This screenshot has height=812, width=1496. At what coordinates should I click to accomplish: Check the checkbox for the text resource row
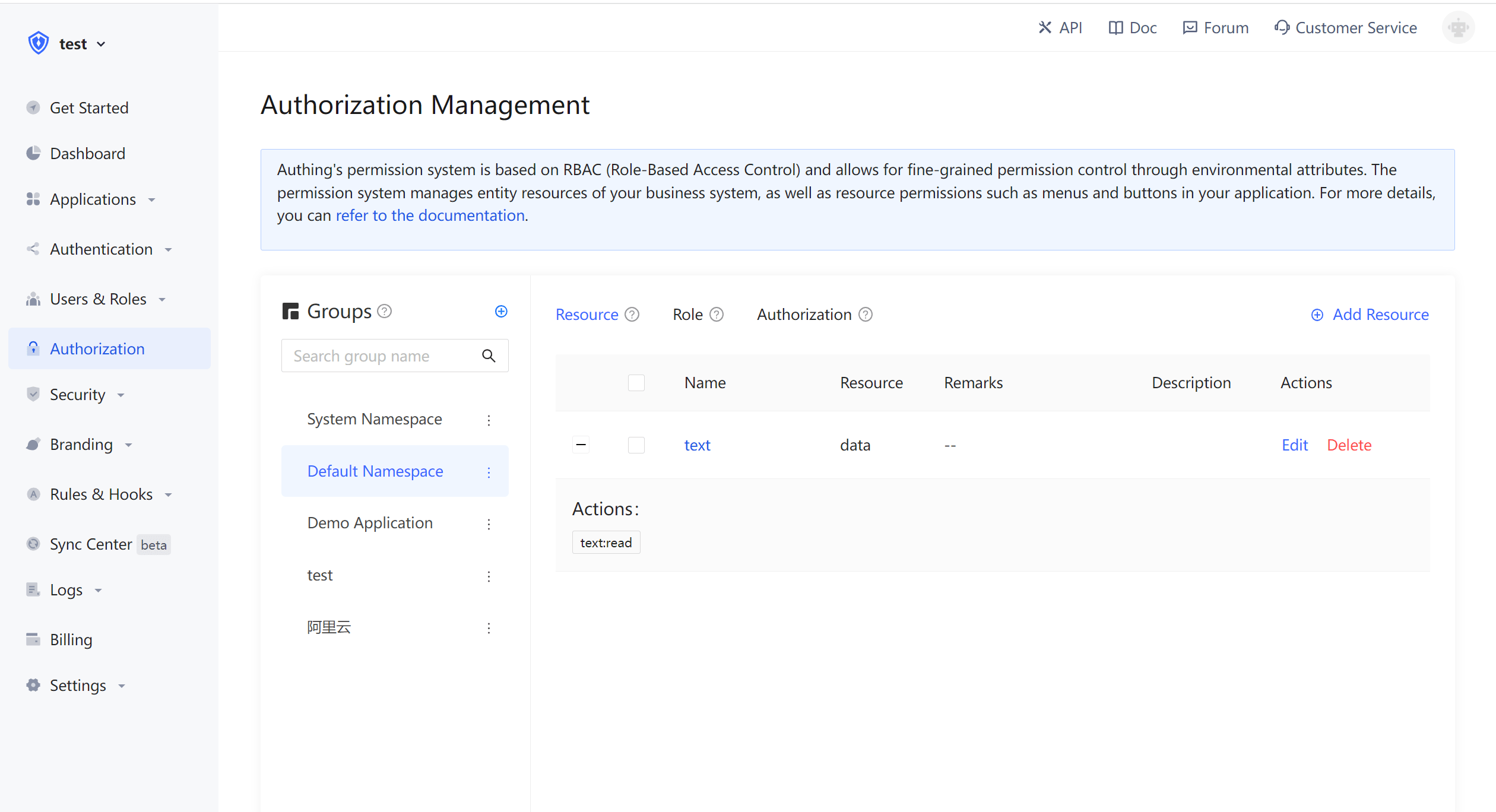point(636,445)
